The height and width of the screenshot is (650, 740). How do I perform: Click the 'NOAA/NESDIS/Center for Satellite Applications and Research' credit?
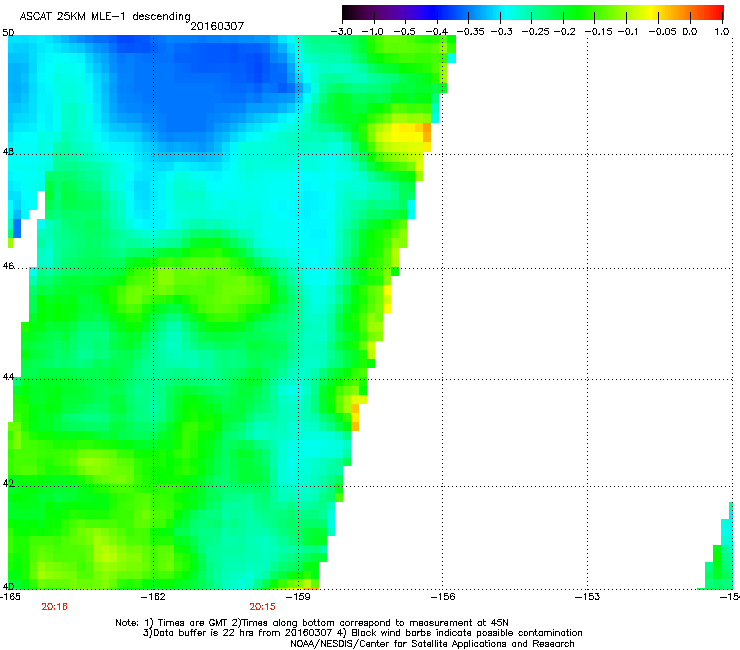pos(432,644)
